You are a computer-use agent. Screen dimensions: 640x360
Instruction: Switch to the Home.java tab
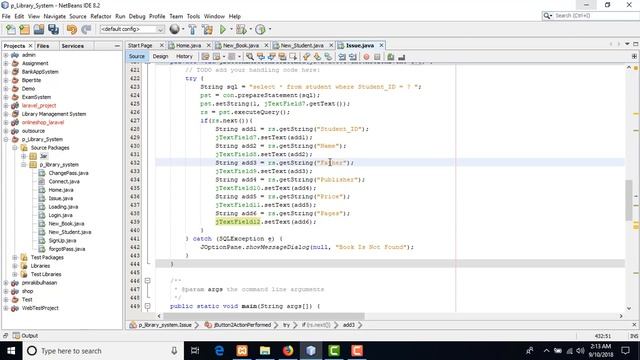pos(189,45)
